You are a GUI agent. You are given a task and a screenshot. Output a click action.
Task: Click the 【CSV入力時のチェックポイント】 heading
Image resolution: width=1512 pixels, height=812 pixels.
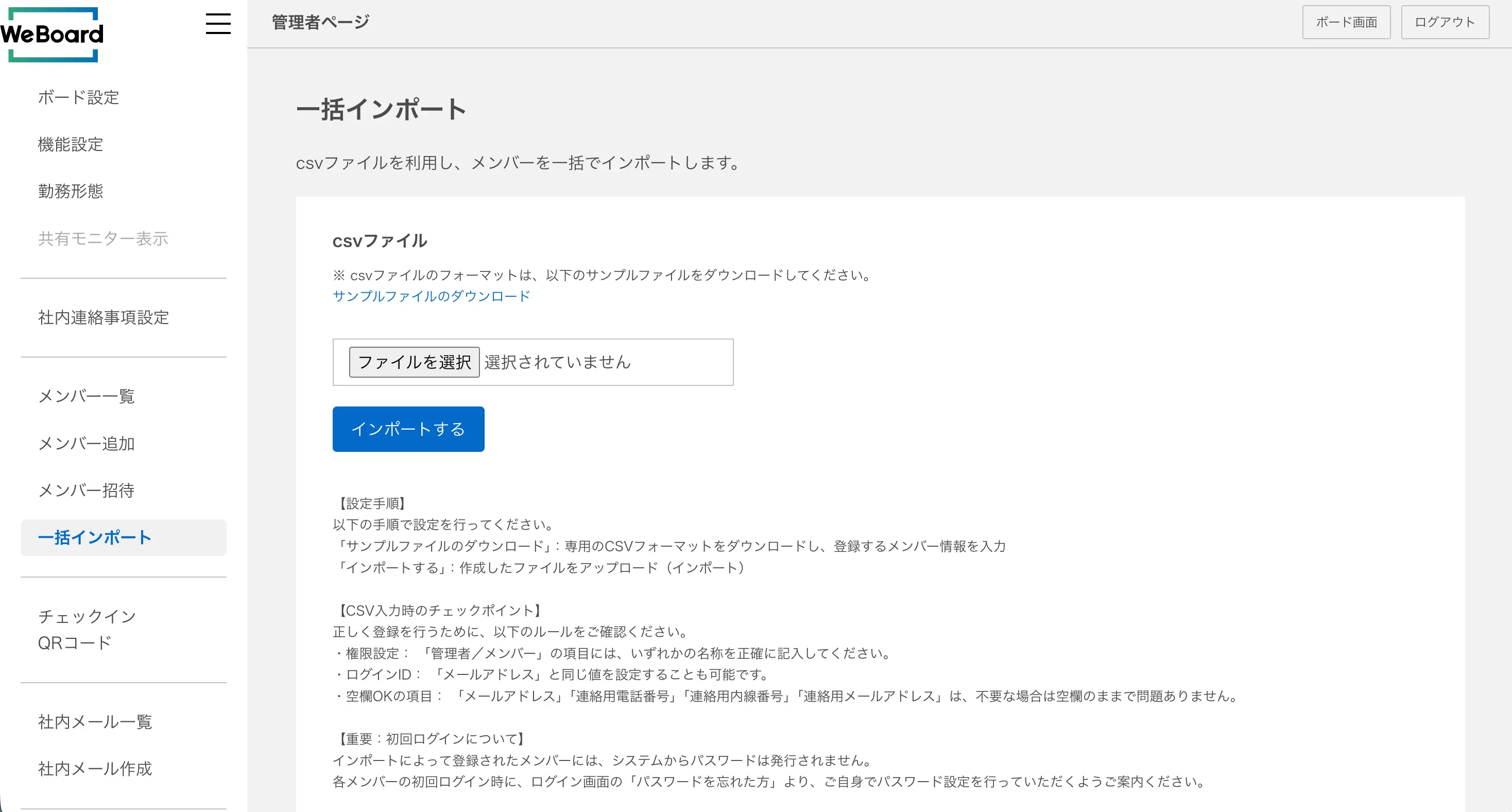(x=440, y=611)
